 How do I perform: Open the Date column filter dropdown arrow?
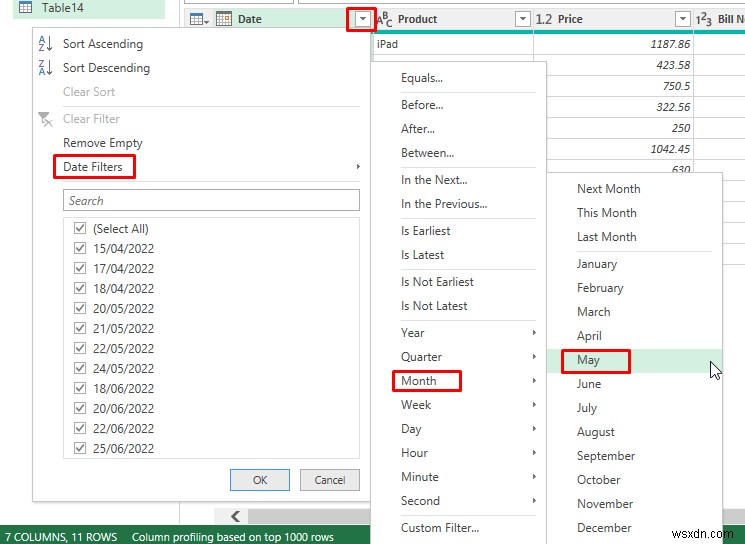click(x=363, y=19)
